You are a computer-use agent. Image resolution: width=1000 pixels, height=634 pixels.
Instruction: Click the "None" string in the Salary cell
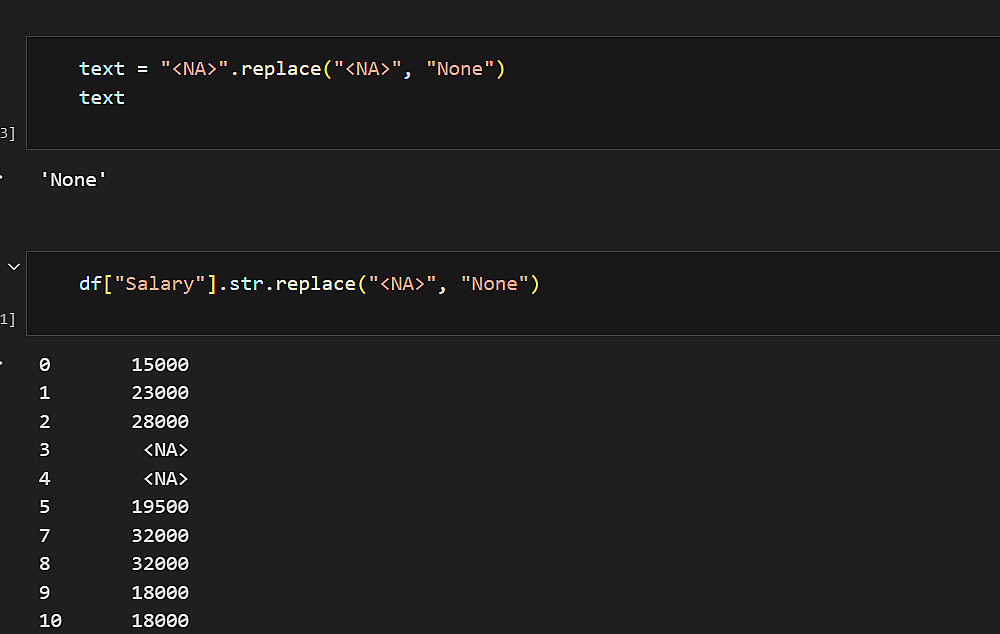494,284
